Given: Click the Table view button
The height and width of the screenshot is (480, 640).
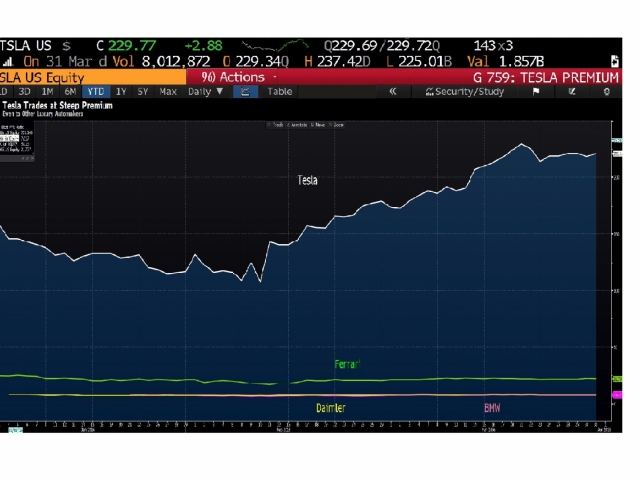Looking at the screenshot, I should point(279,91).
